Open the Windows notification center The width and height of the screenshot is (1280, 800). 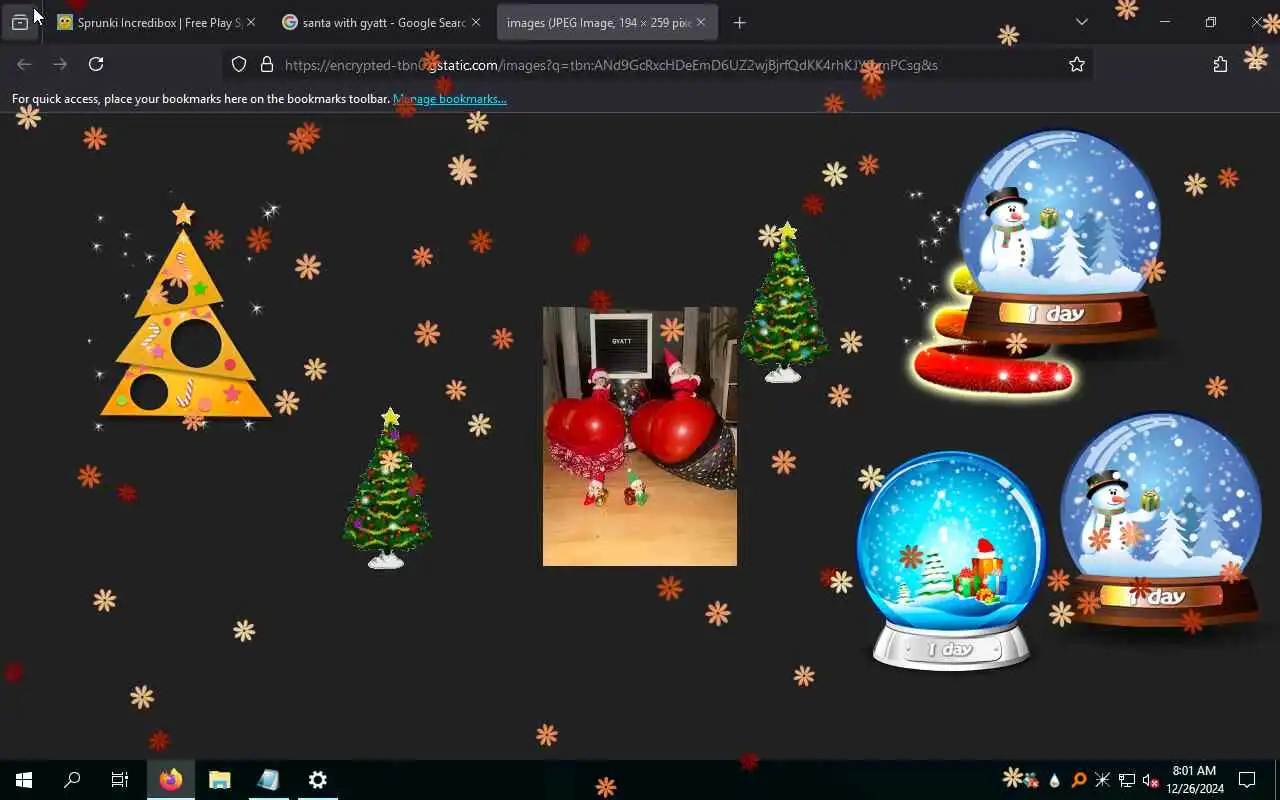coord(1247,780)
